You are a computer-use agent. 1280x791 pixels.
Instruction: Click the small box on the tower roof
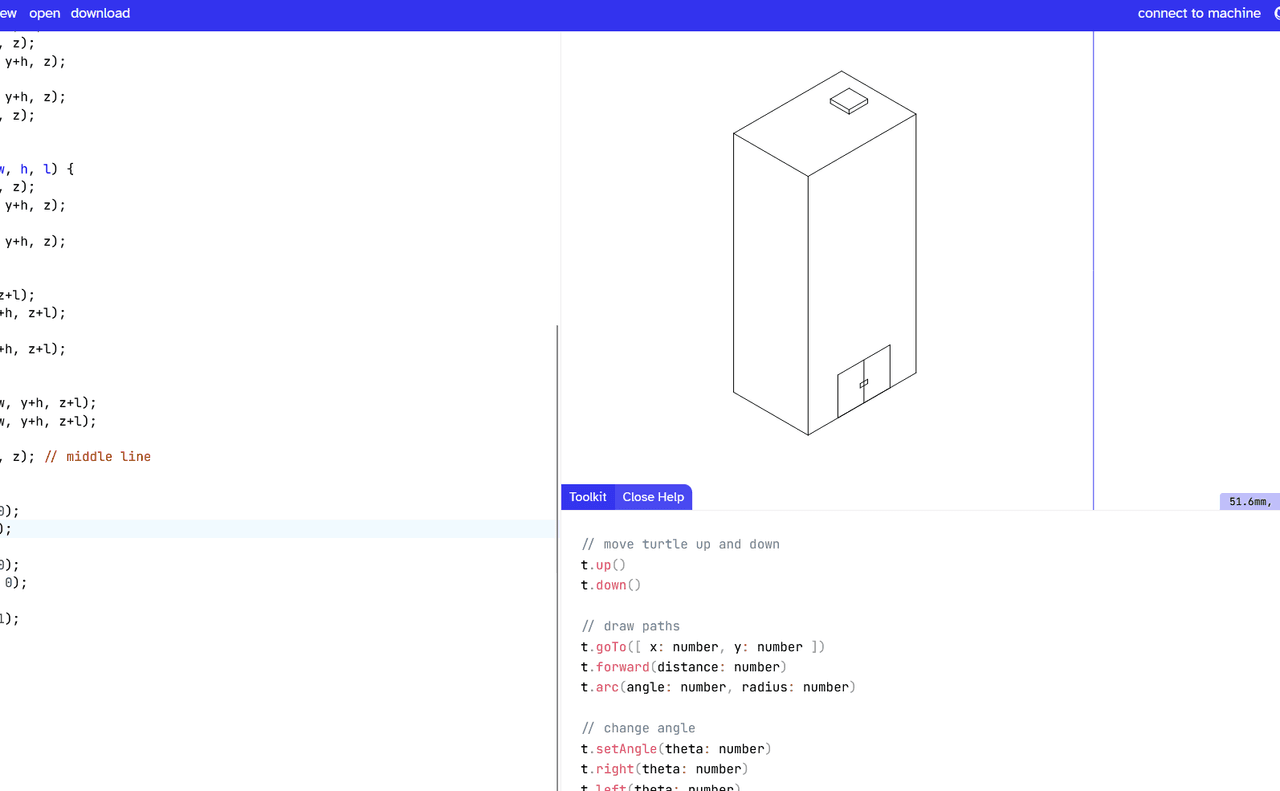(x=849, y=100)
